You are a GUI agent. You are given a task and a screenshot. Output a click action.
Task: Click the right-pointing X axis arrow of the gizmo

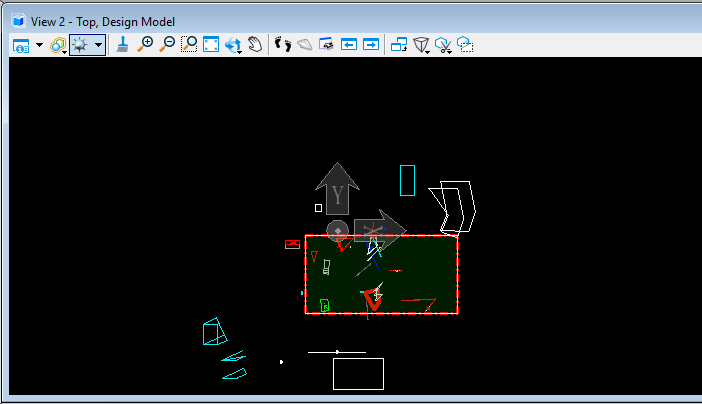(x=380, y=230)
